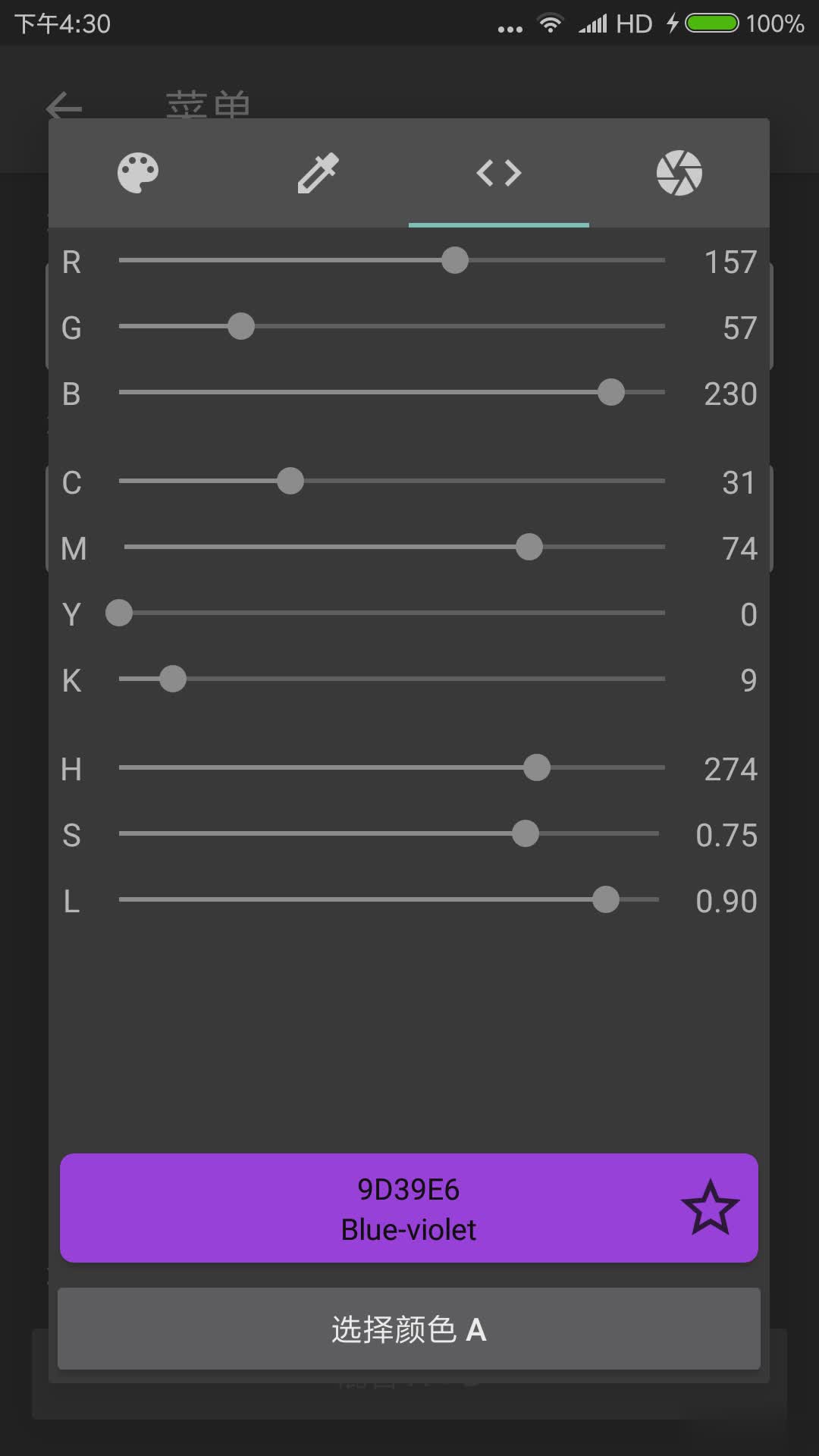Tap the Saturation slider handle
Screen dimensions: 819x1456
(526, 833)
